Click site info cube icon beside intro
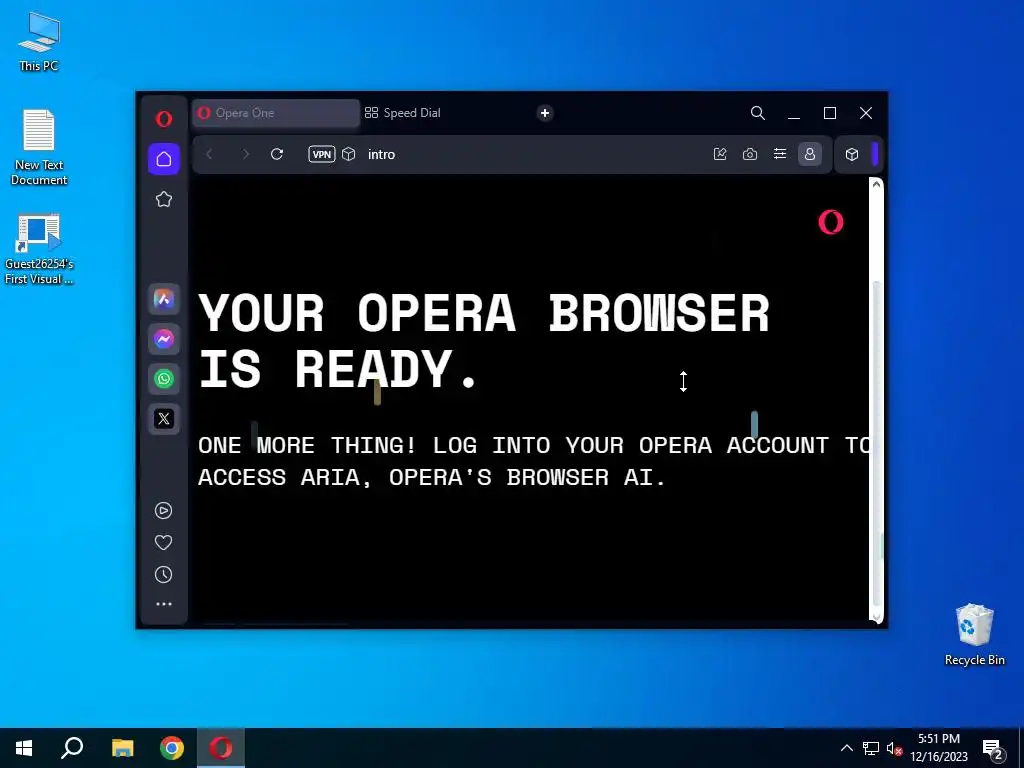 coord(349,154)
